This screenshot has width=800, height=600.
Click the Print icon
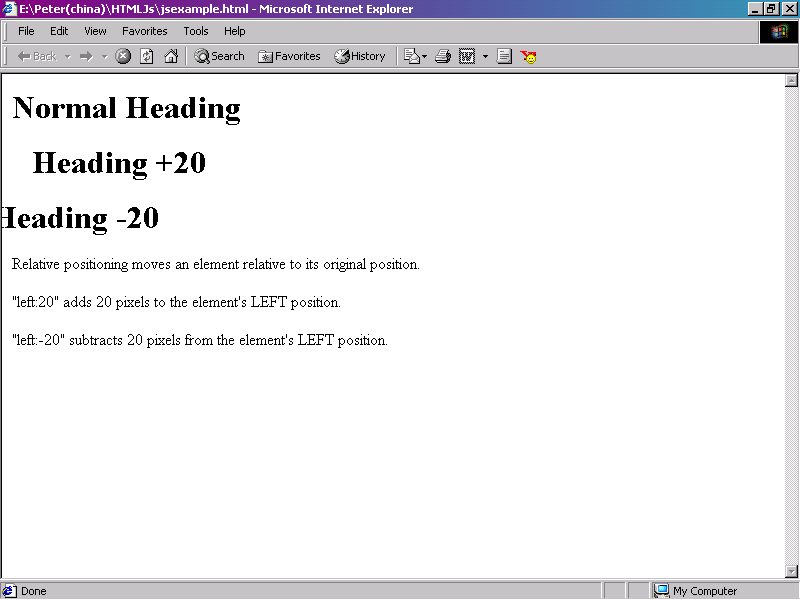point(442,56)
